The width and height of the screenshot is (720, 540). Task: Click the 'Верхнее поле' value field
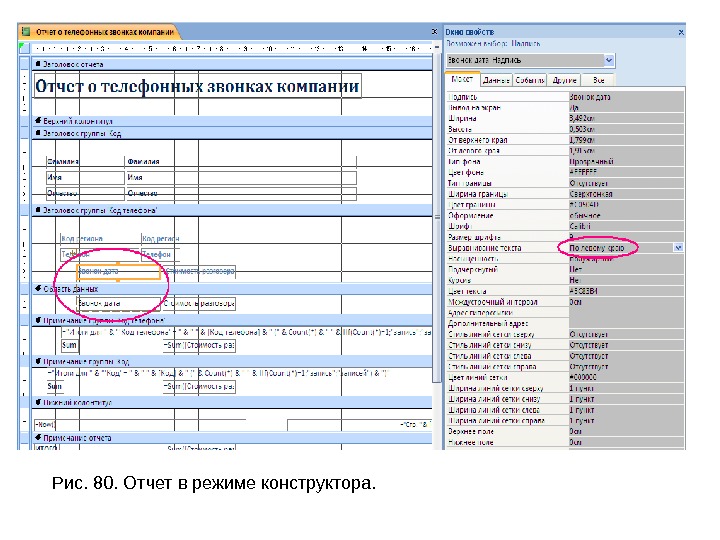(626, 432)
